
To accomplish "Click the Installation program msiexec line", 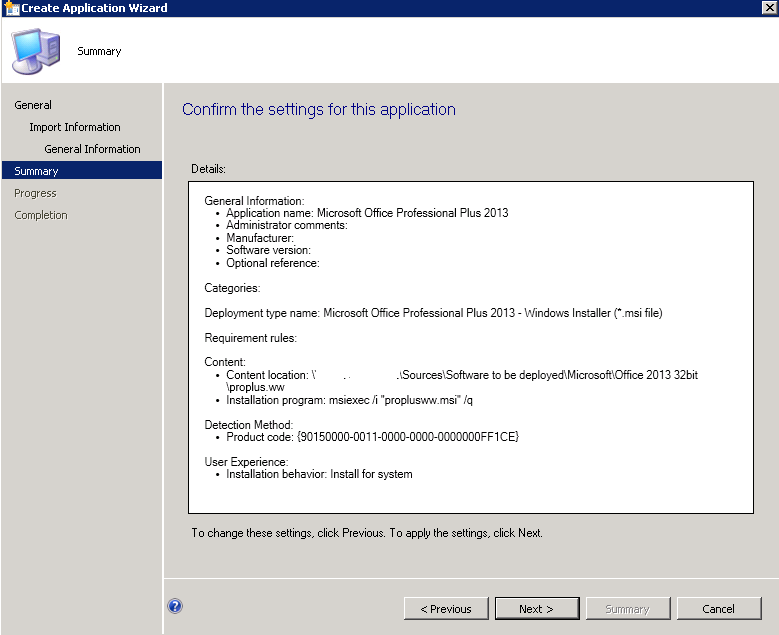I will [349, 400].
